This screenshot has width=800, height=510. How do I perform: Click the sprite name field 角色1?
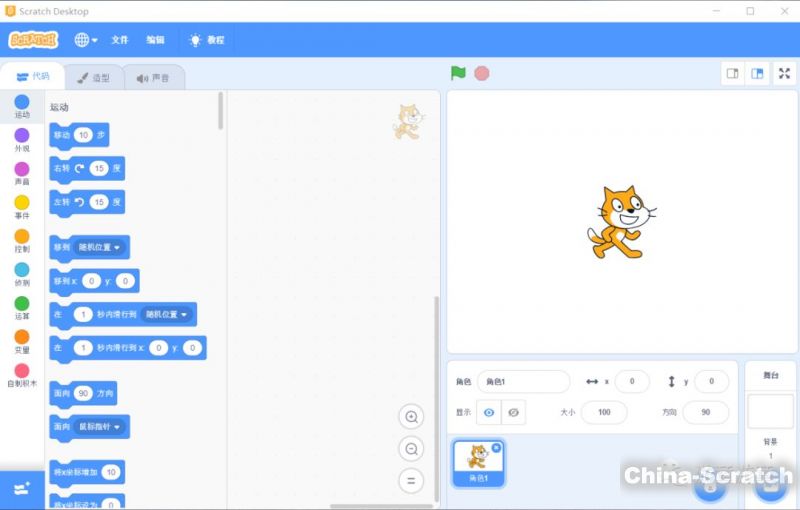(x=522, y=381)
